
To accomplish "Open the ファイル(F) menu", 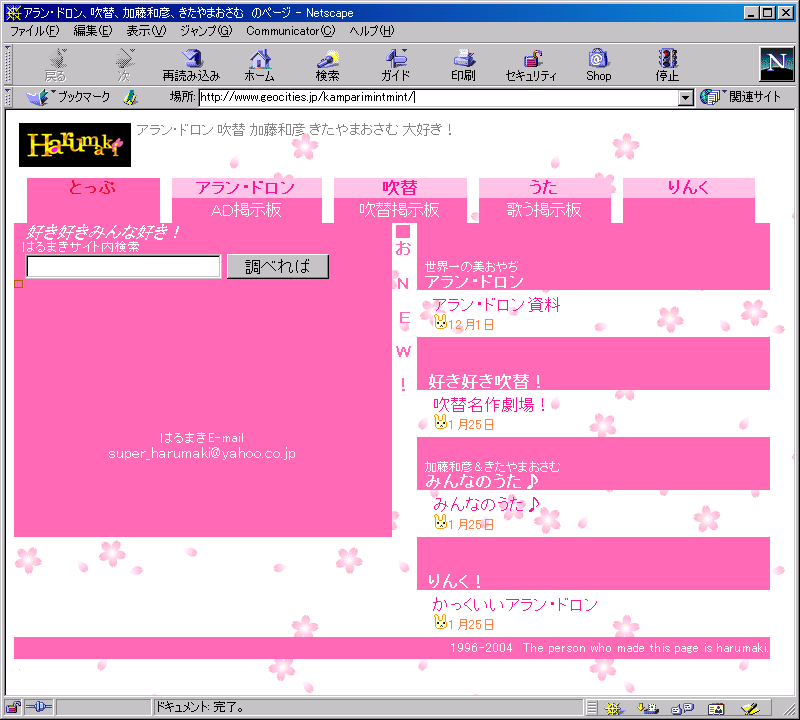I will 34,31.
